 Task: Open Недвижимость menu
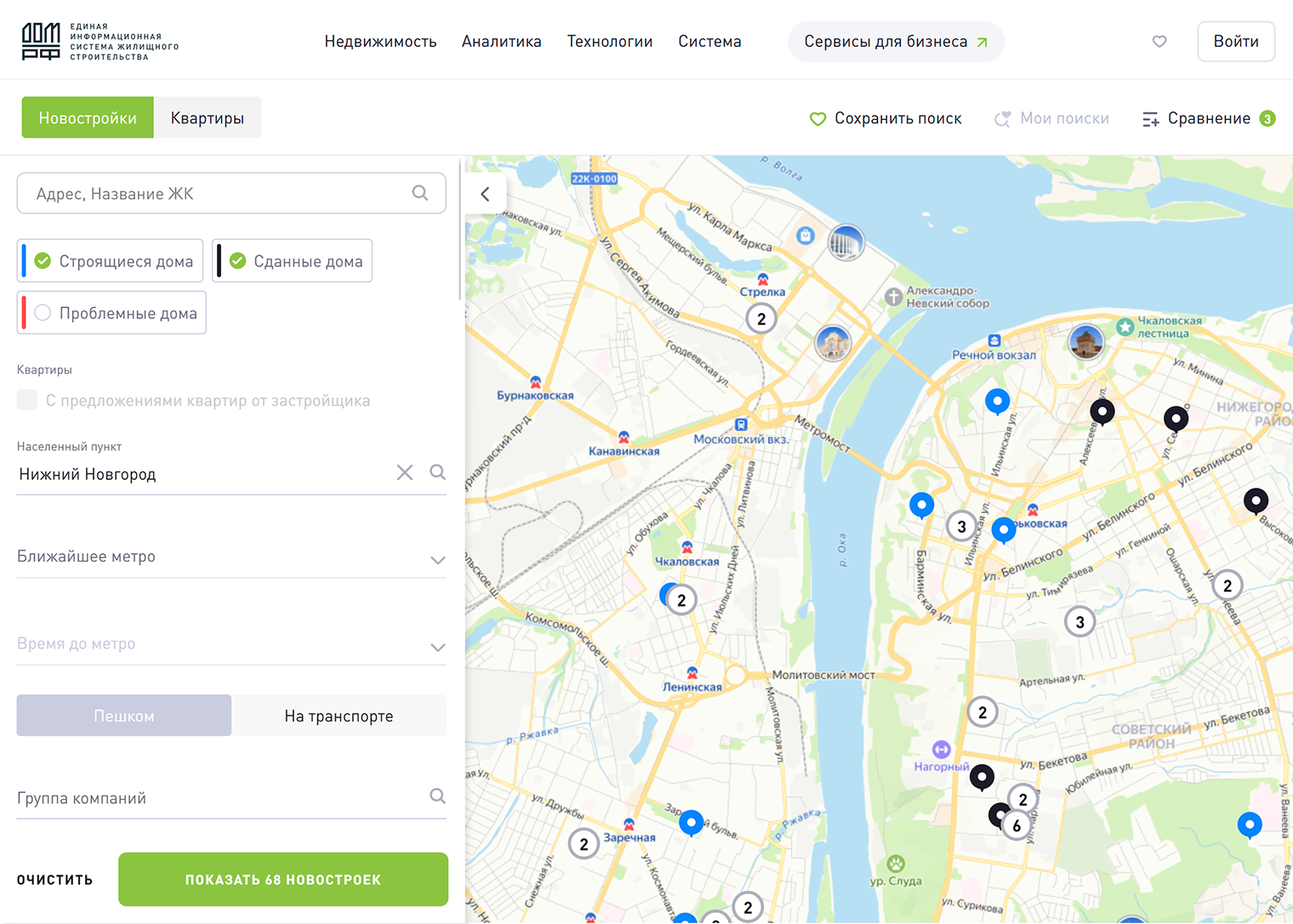click(x=380, y=42)
